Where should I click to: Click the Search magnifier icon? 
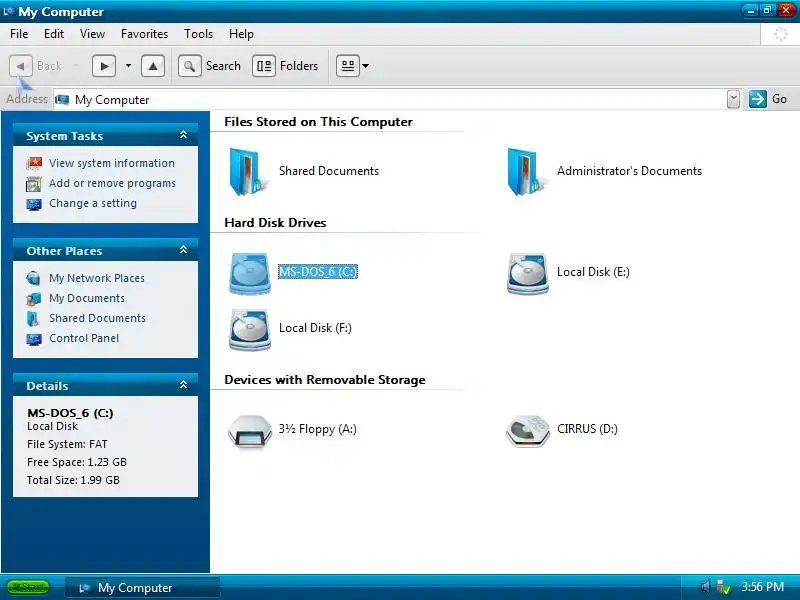[189, 66]
